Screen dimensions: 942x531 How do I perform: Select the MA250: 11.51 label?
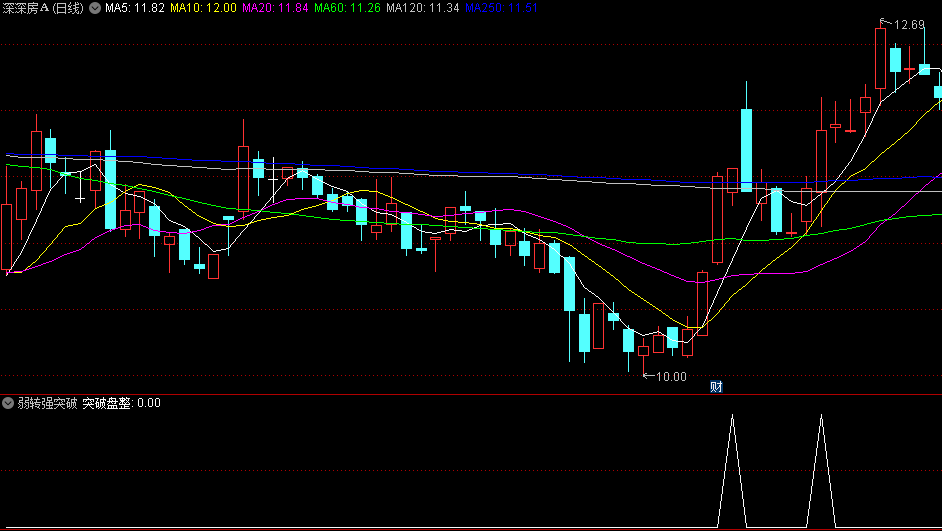click(x=501, y=8)
